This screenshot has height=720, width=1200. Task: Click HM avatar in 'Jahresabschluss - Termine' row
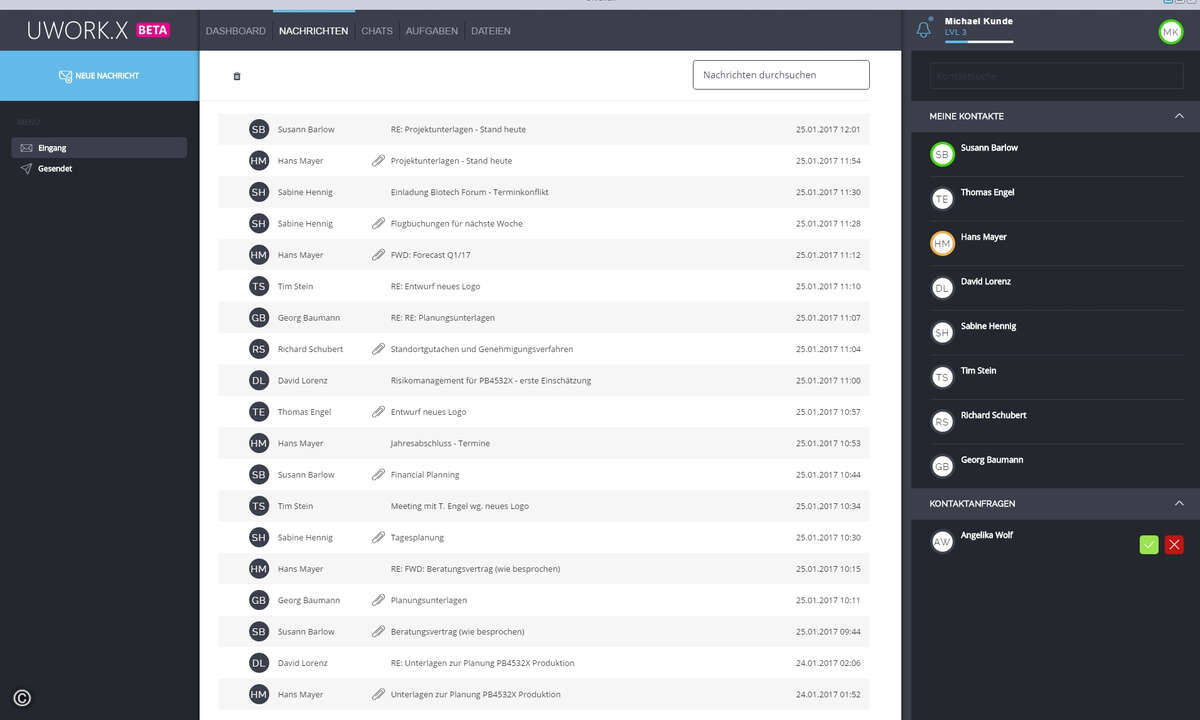tap(259, 443)
